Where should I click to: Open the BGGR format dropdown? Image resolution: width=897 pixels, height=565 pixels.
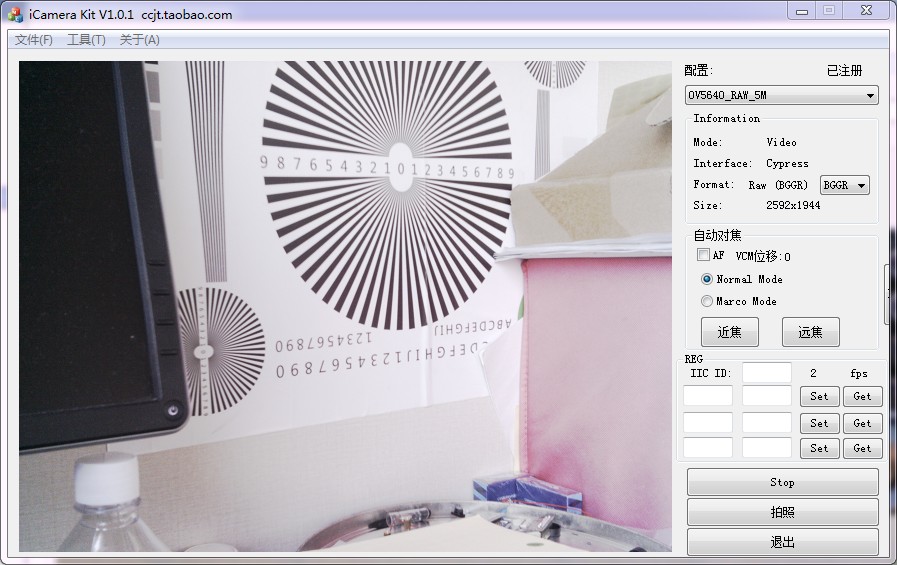844,185
